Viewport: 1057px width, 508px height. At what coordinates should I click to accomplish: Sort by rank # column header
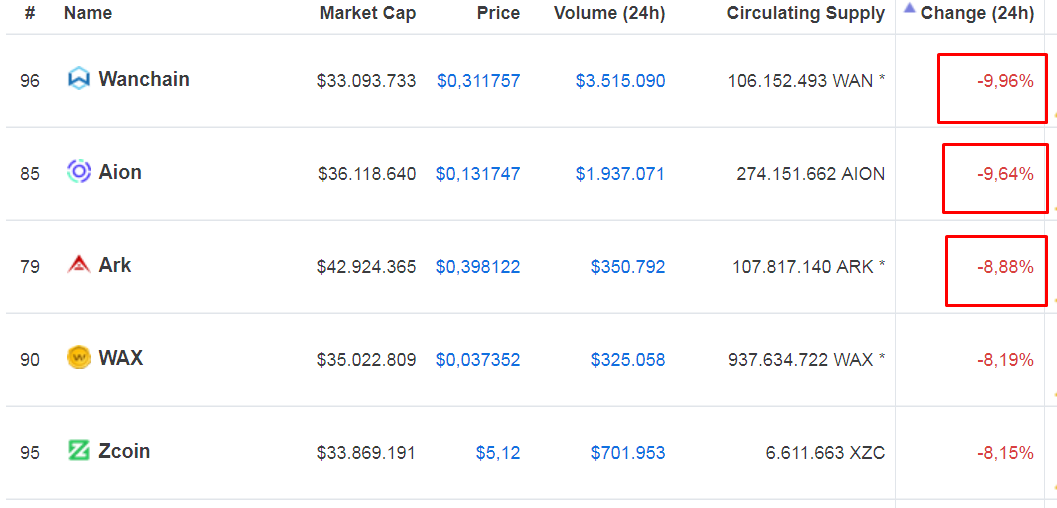(x=30, y=13)
